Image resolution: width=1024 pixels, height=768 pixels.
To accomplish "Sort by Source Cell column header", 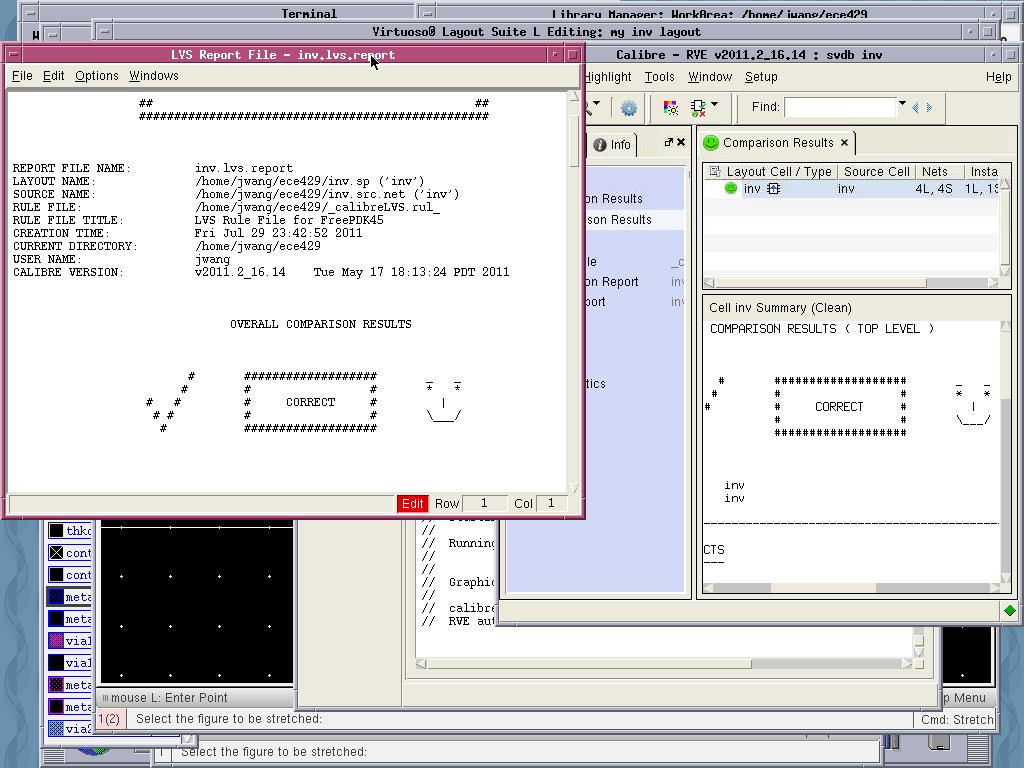I will coord(876,172).
